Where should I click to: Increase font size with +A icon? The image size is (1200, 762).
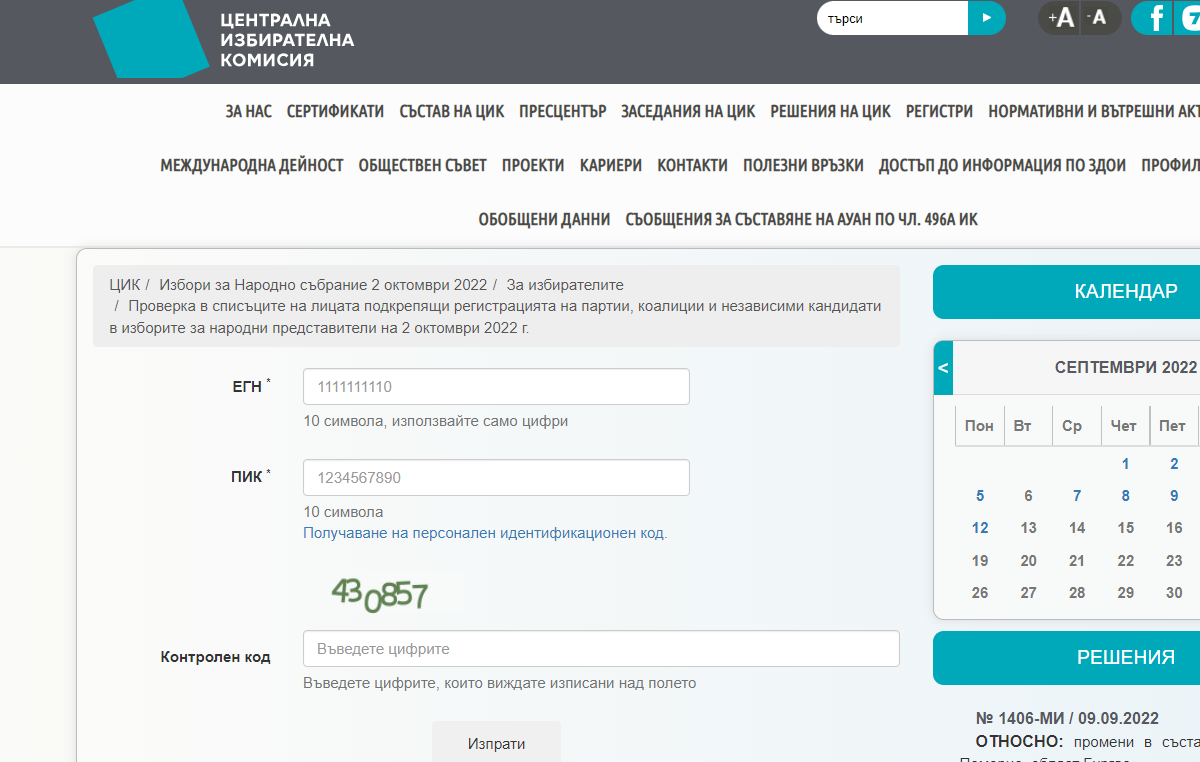click(x=1060, y=18)
